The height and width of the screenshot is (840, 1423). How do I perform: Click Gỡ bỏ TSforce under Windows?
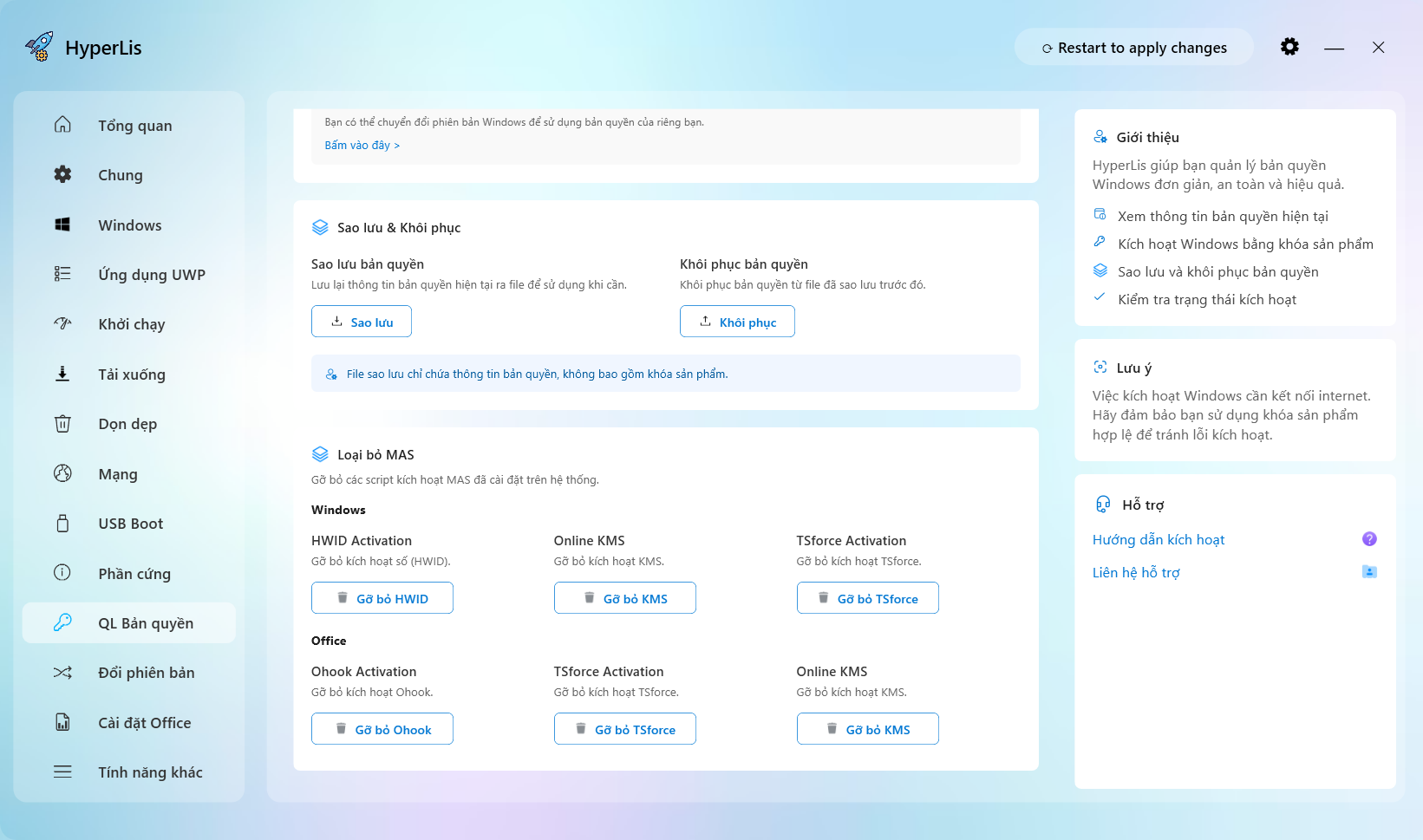click(867, 598)
